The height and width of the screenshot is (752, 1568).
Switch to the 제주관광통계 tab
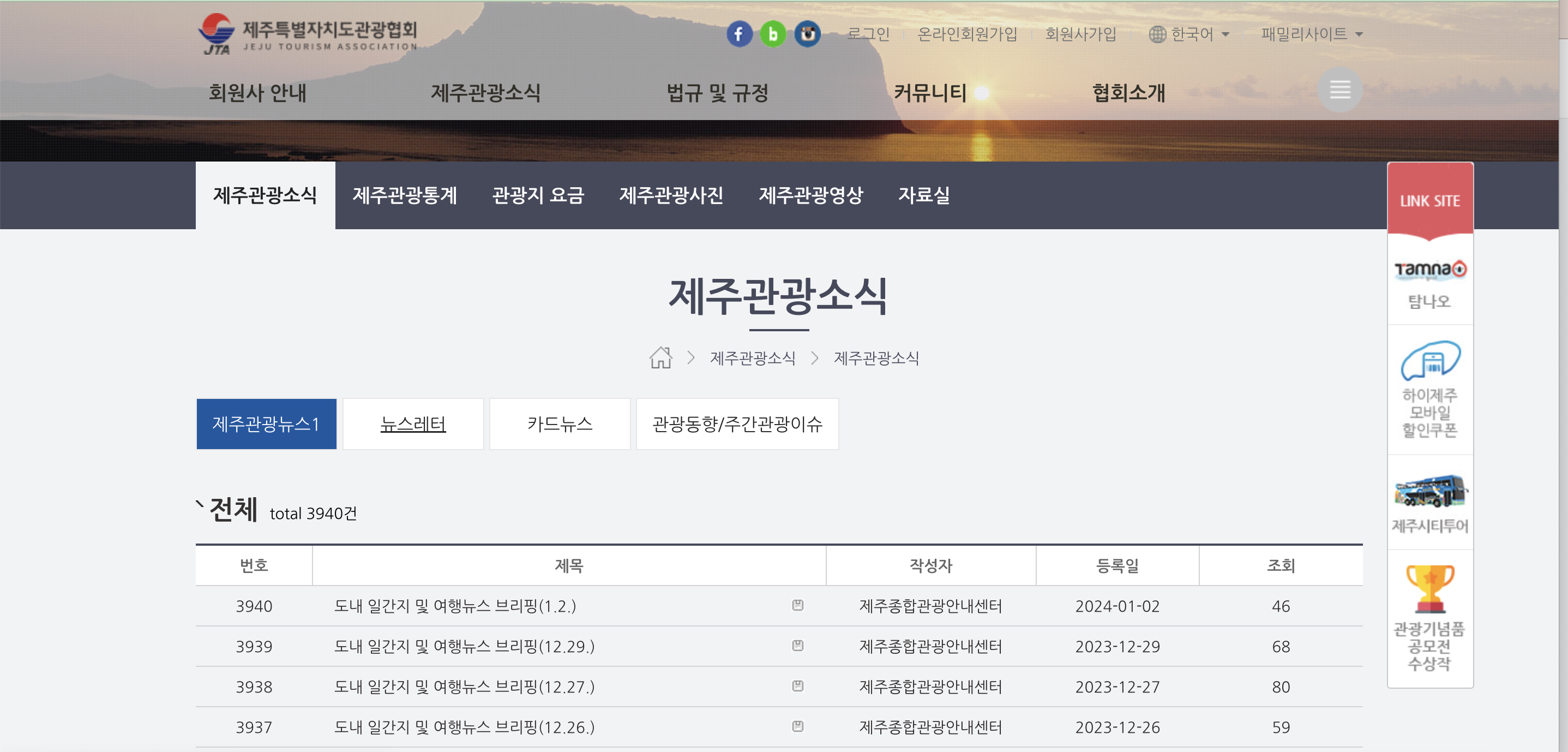coord(405,195)
